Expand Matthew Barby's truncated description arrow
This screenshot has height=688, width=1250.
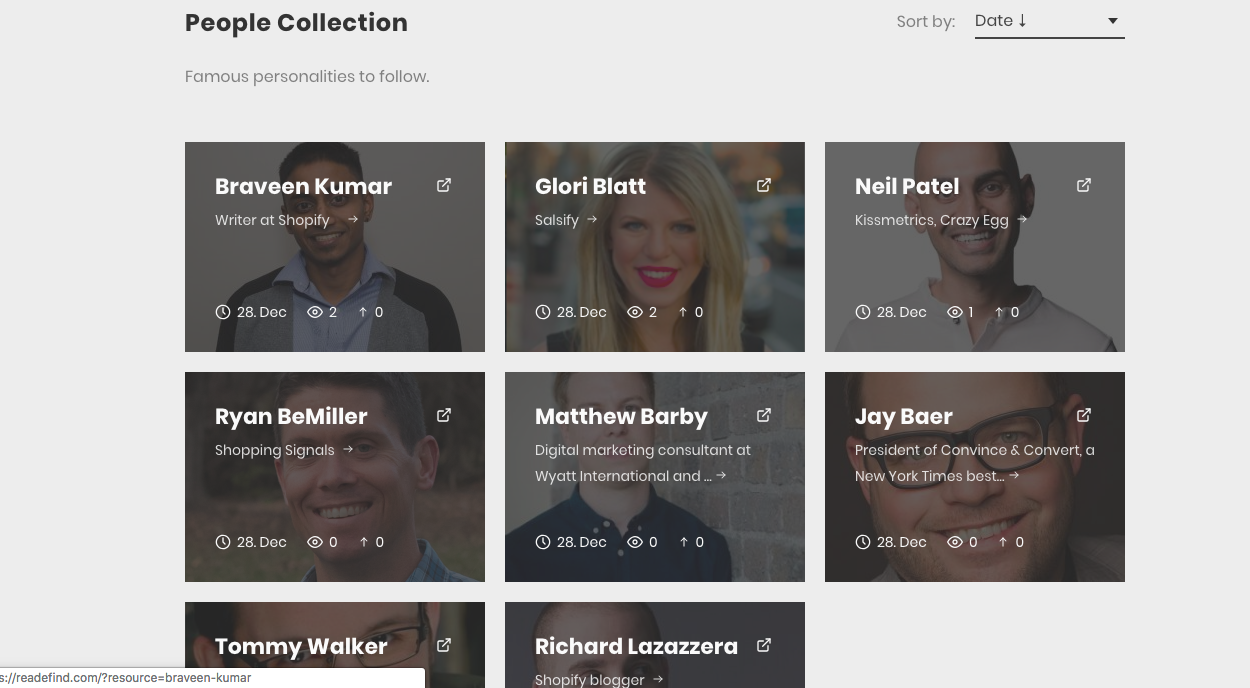click(721, 475)
